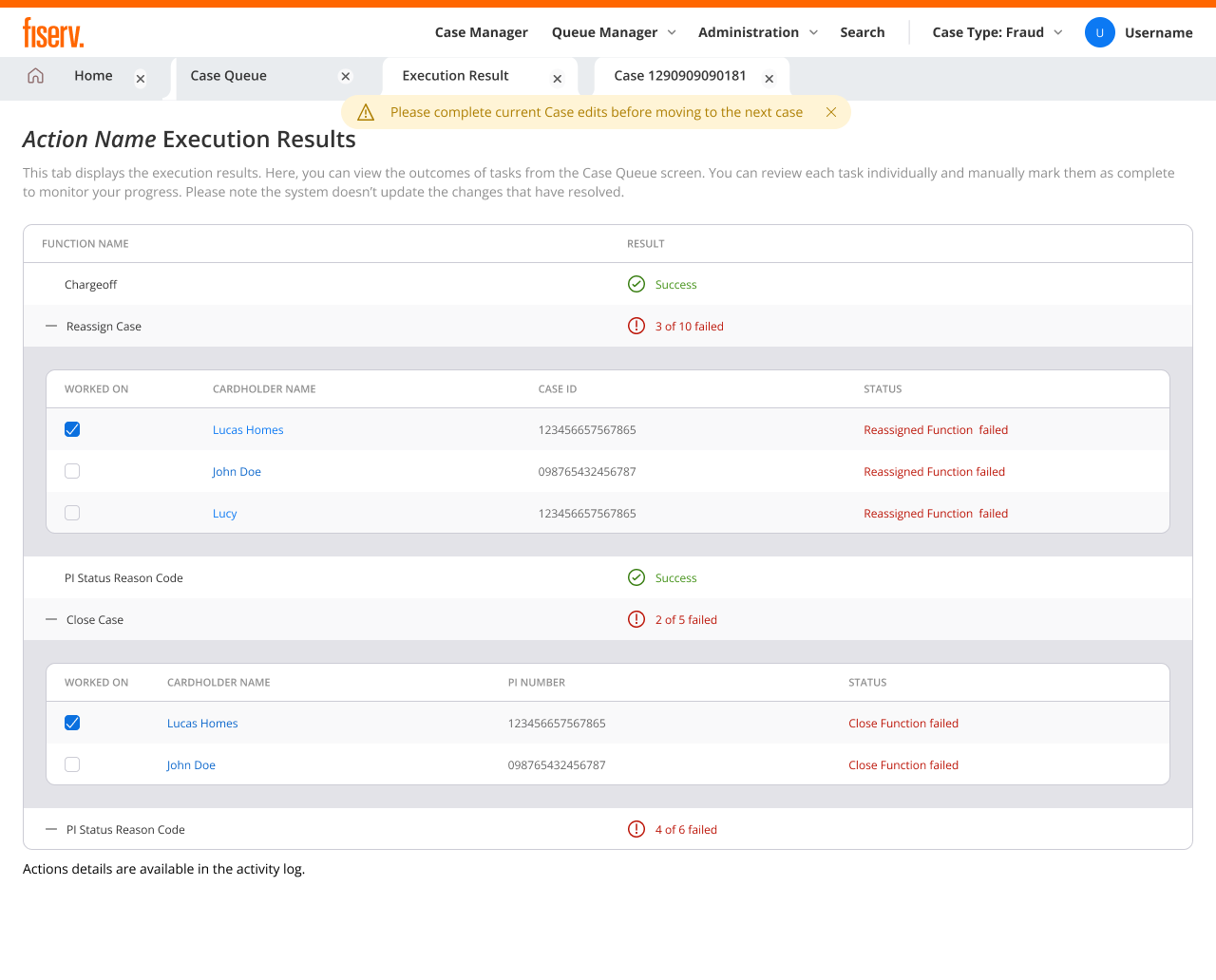Click the user avatar circle labeled U
The image size is (1216, 980).
click(1100, 32)
